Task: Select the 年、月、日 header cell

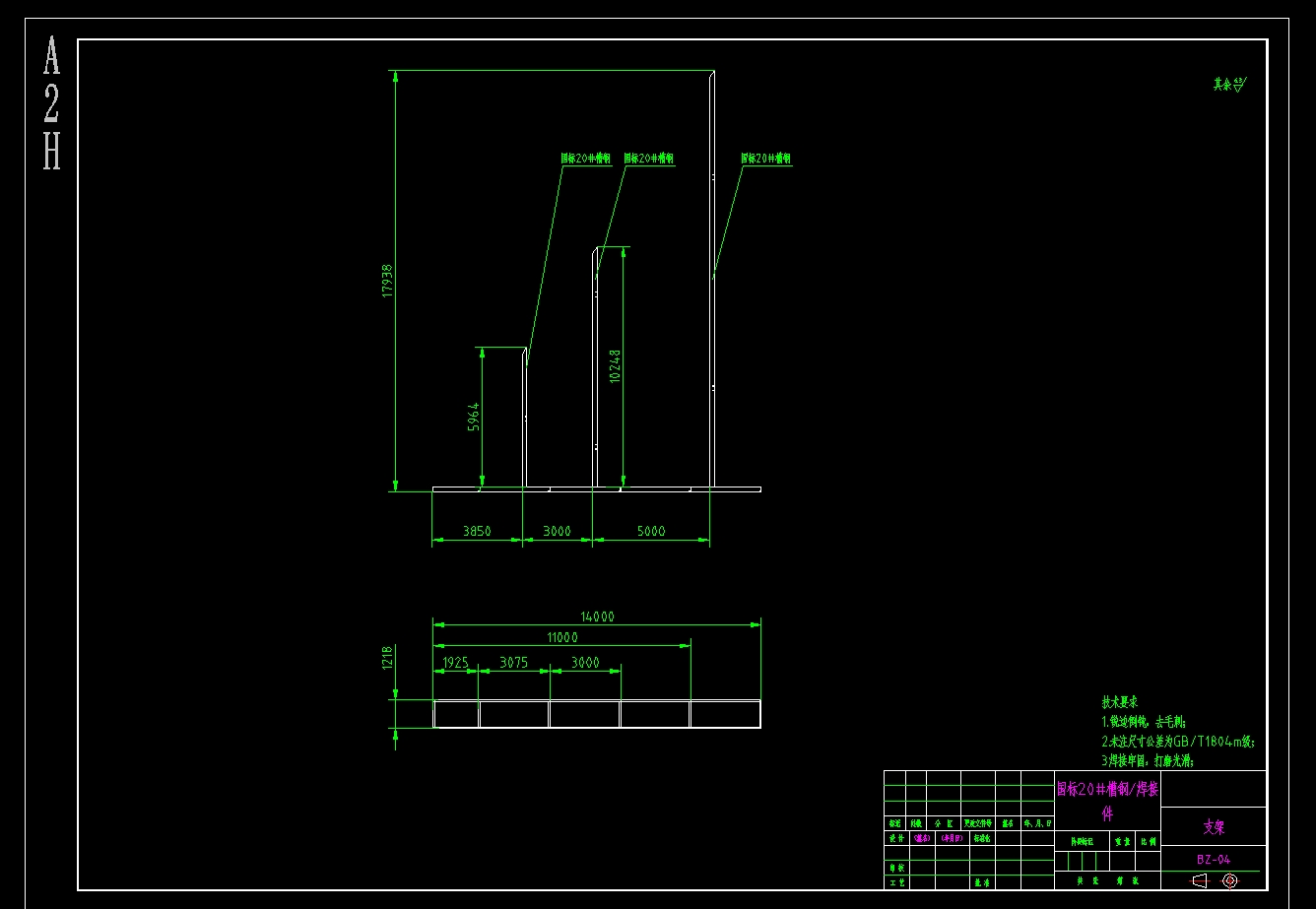Action: (1037, 823)
